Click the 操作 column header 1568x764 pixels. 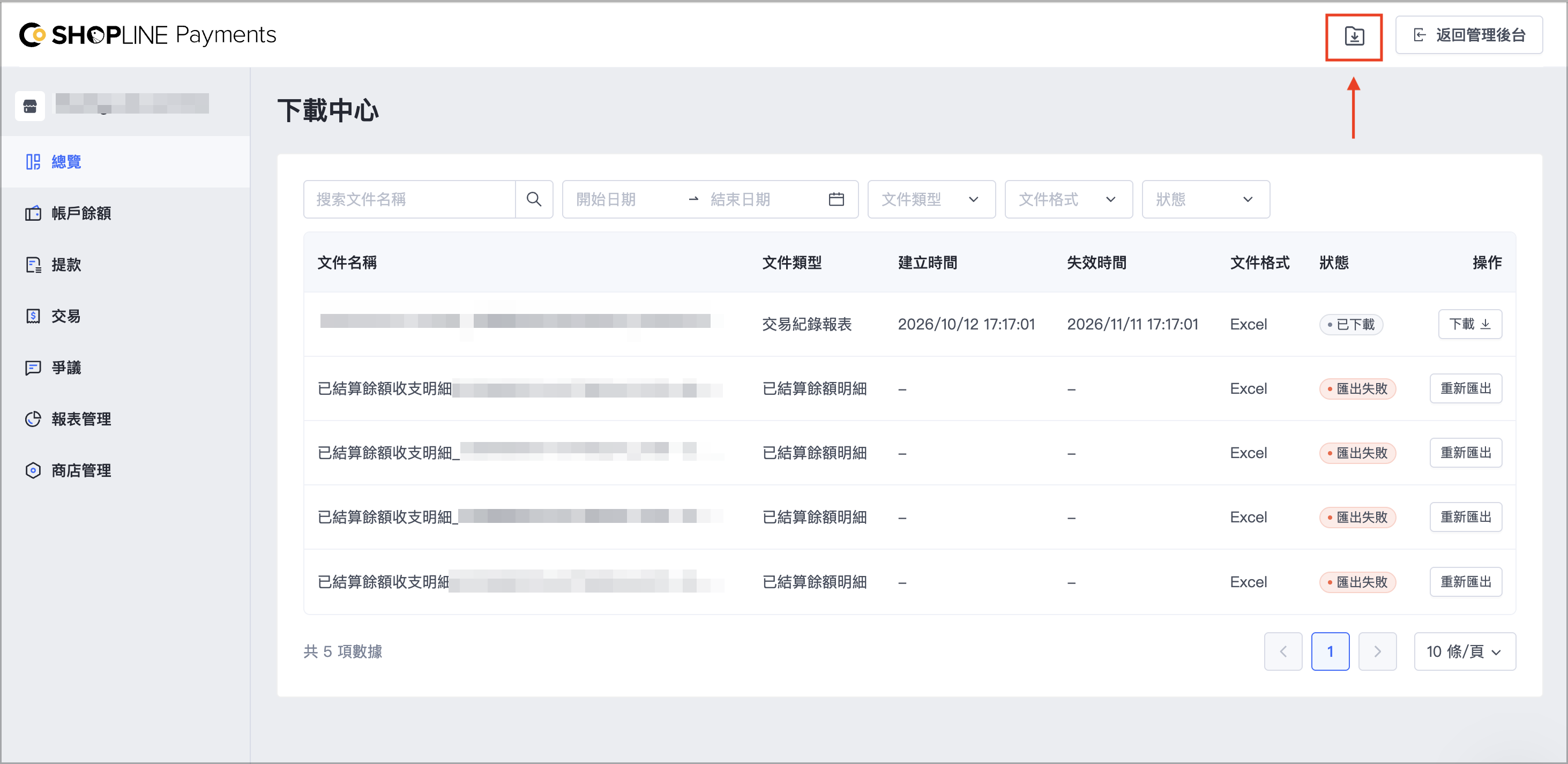tap(1487, 263)
